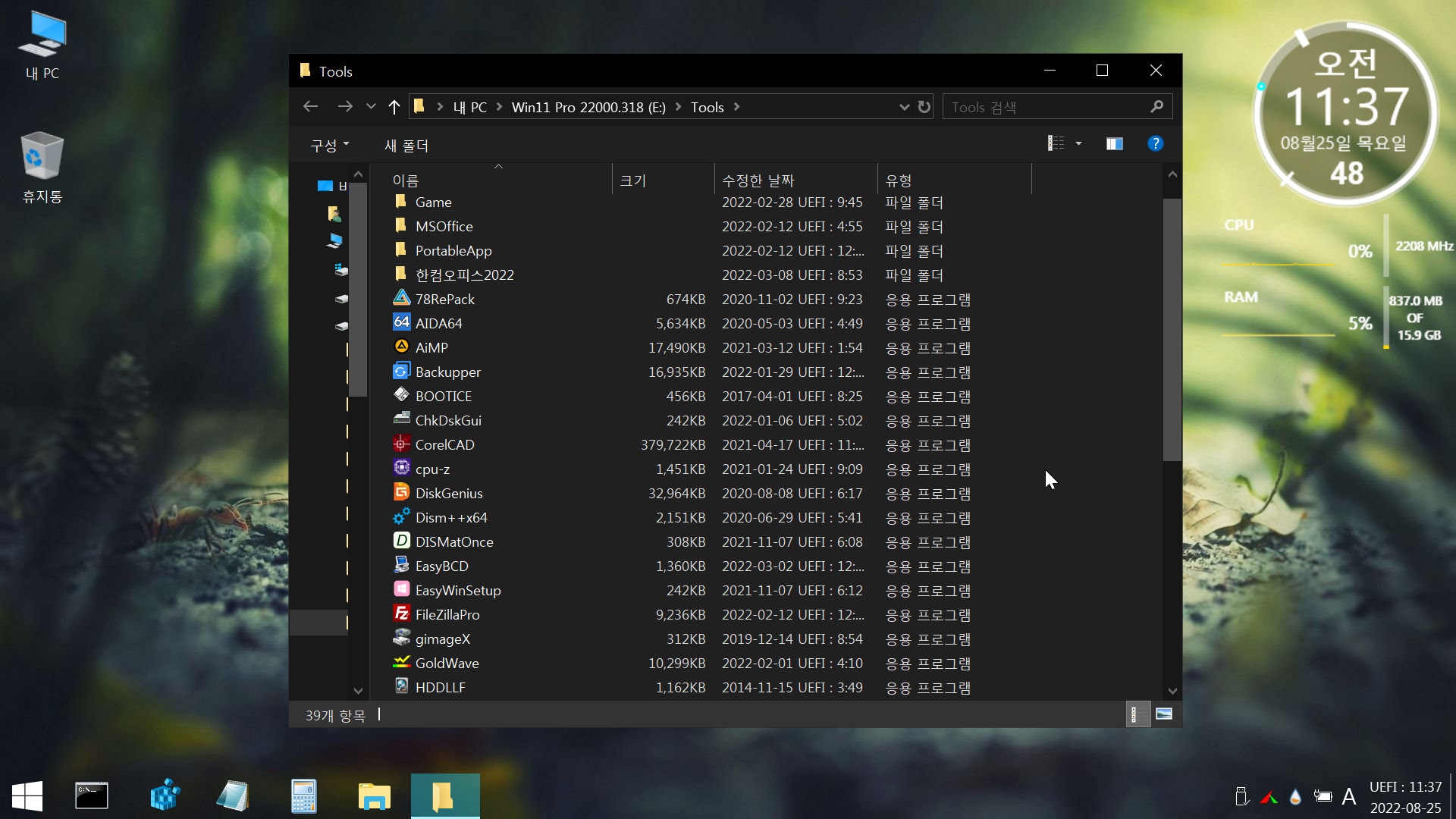
Task: Open 내 PC desktop icon
Action: click(42, 45)
